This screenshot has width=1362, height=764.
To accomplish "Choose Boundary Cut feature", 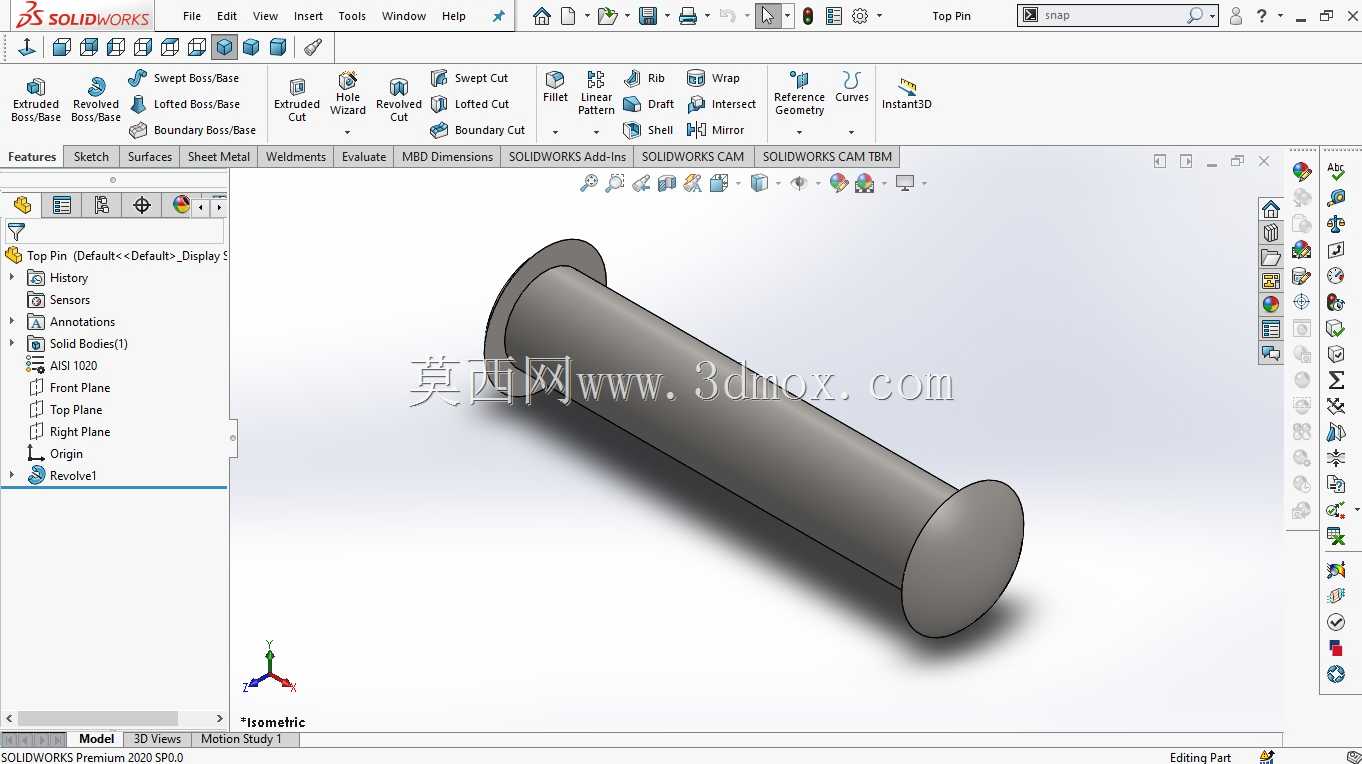I will tap(478, 130).
